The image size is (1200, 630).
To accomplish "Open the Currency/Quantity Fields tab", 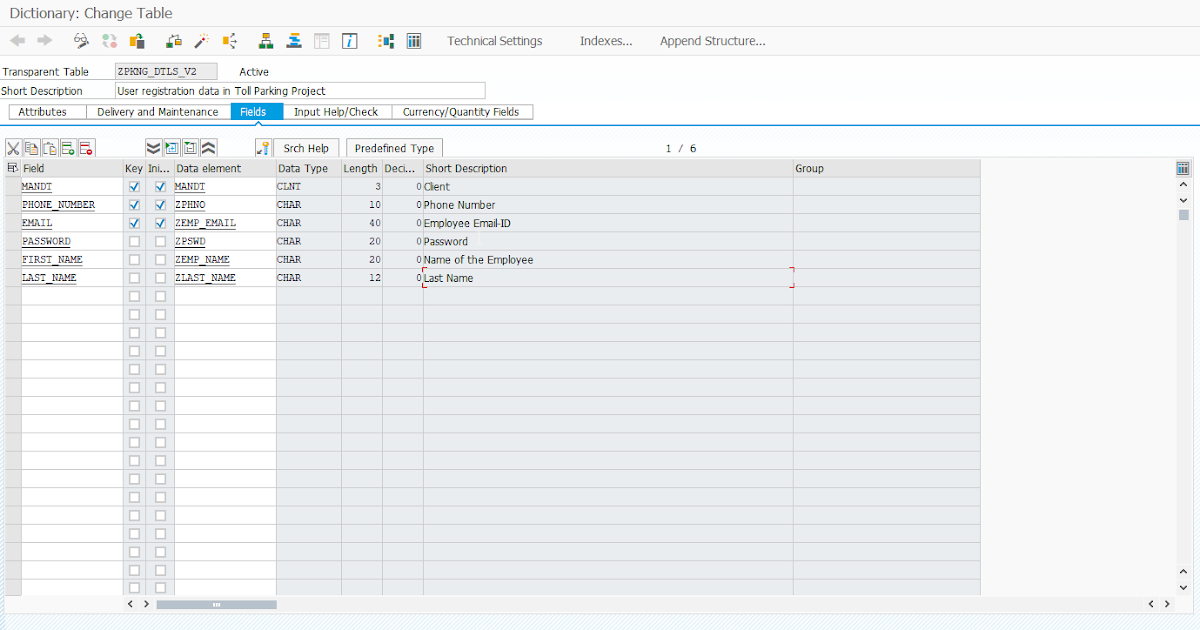I will click(x=463, y=111).
